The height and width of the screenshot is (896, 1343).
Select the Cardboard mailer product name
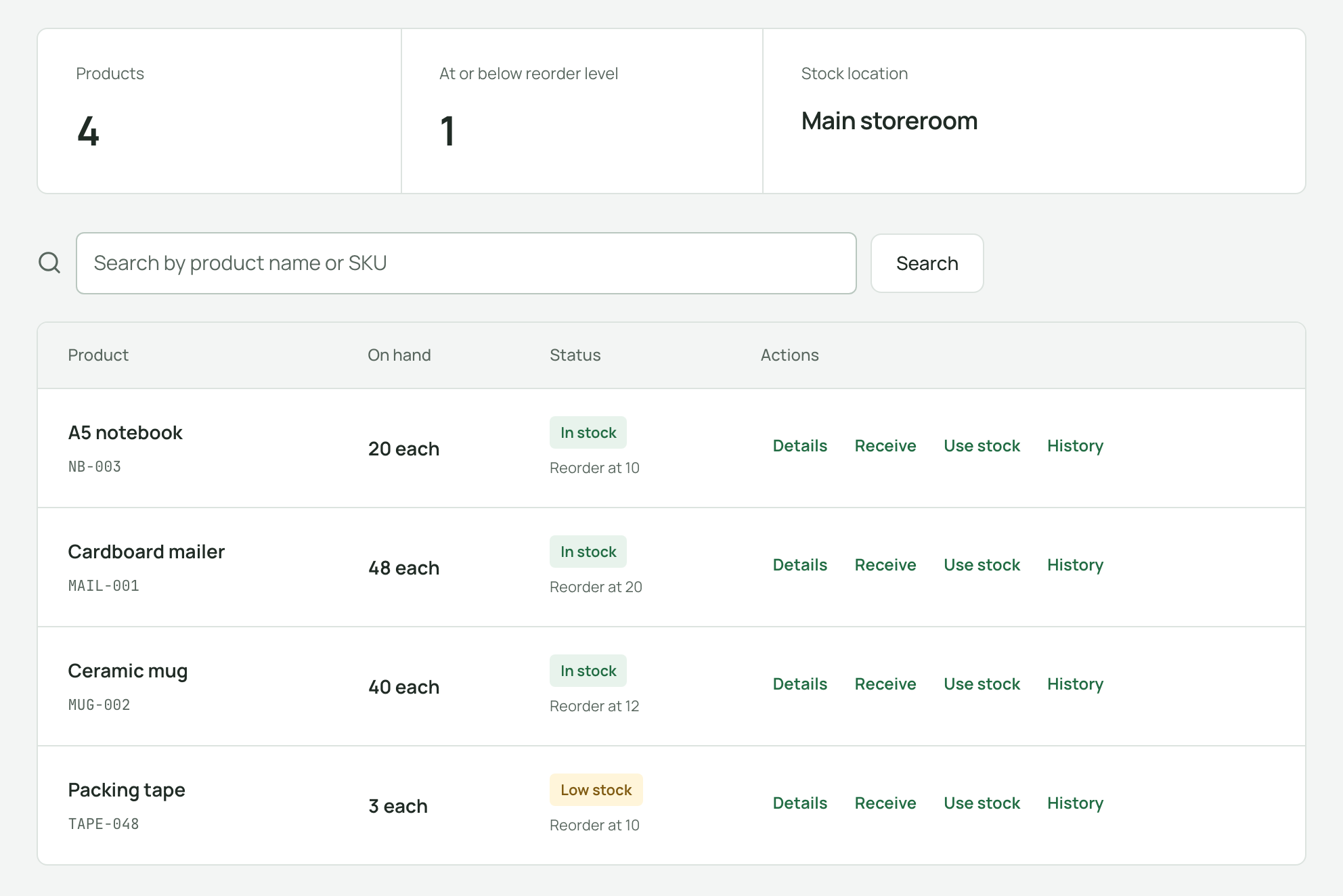coord(146,552)
